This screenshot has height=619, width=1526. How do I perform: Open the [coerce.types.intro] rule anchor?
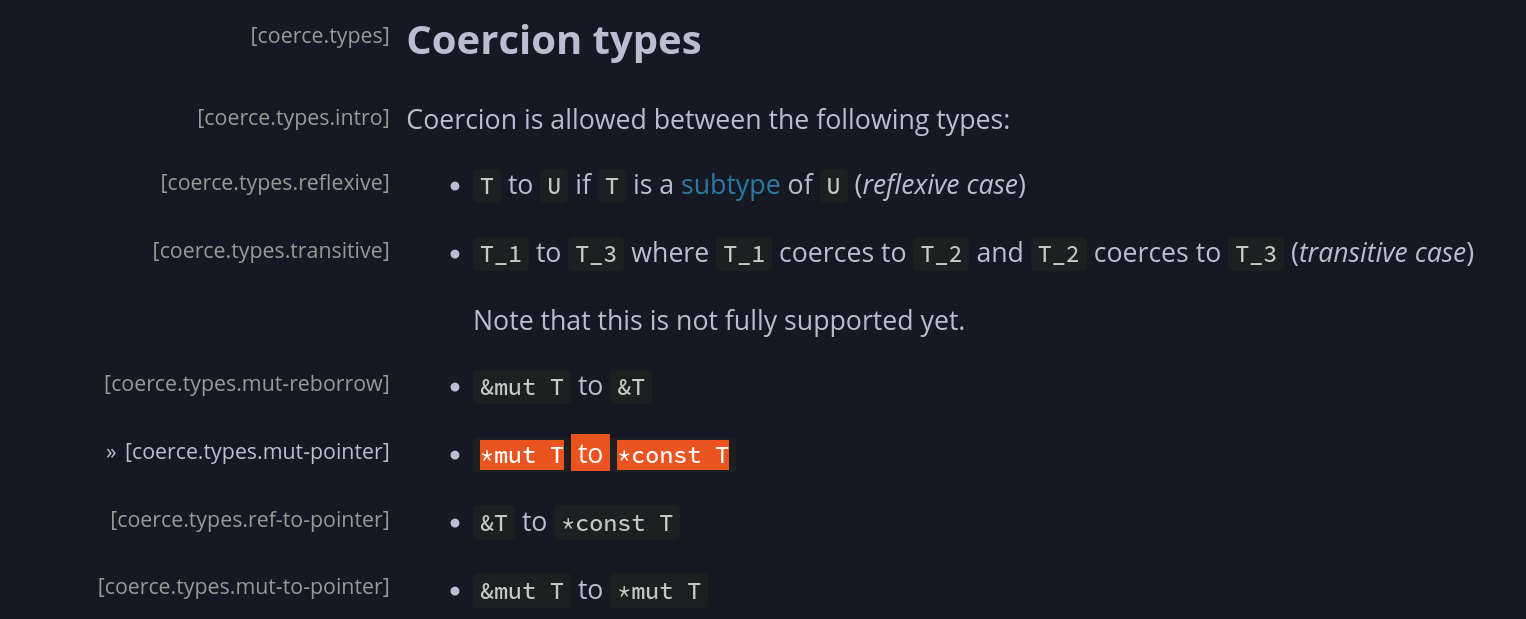(293, 118)
